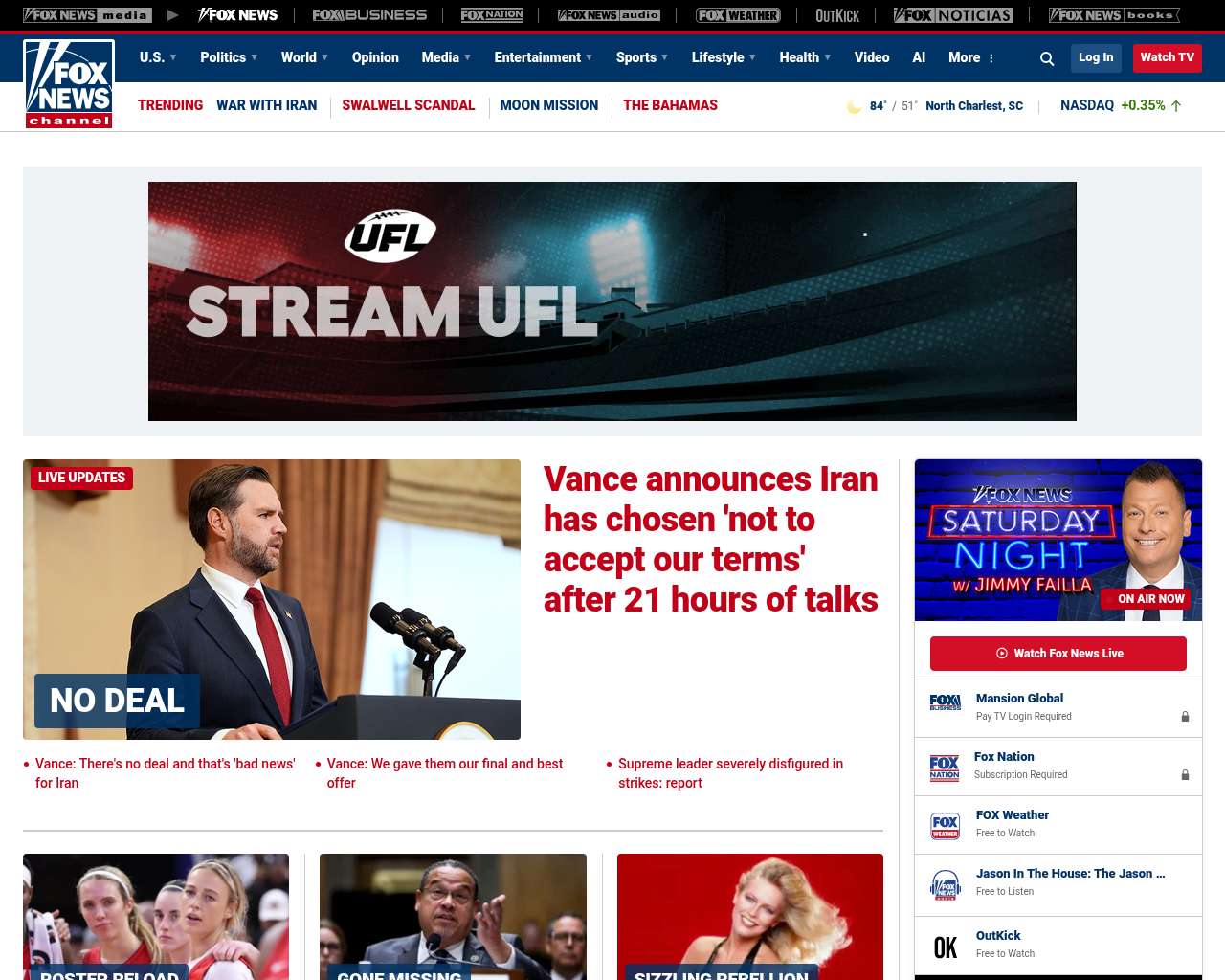Expand the U.S. navigation dropdown

tap(158, 57)
